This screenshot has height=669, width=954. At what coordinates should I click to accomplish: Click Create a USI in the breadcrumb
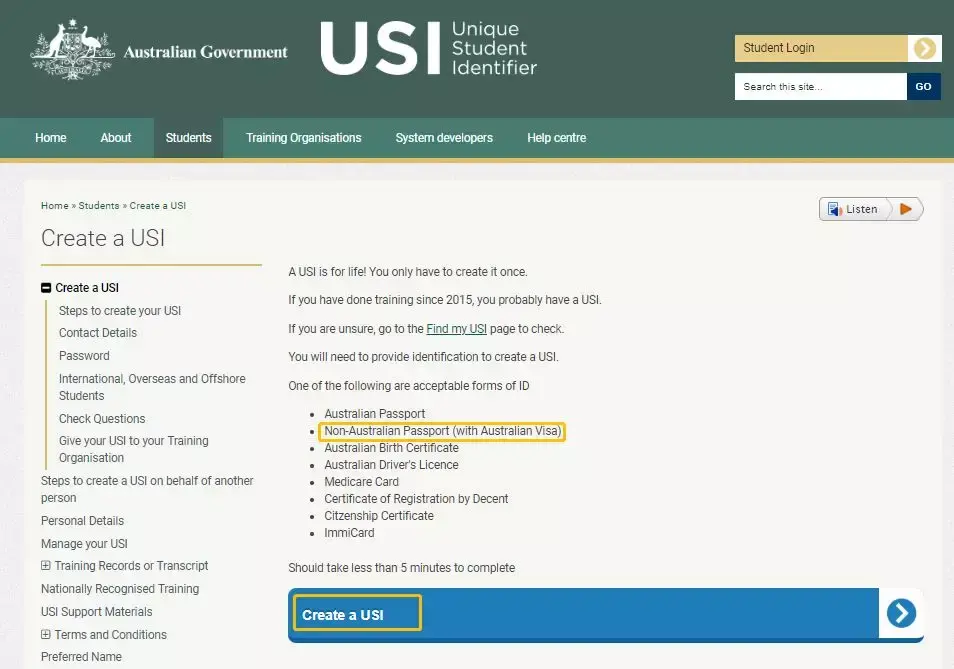pos(158,206)
